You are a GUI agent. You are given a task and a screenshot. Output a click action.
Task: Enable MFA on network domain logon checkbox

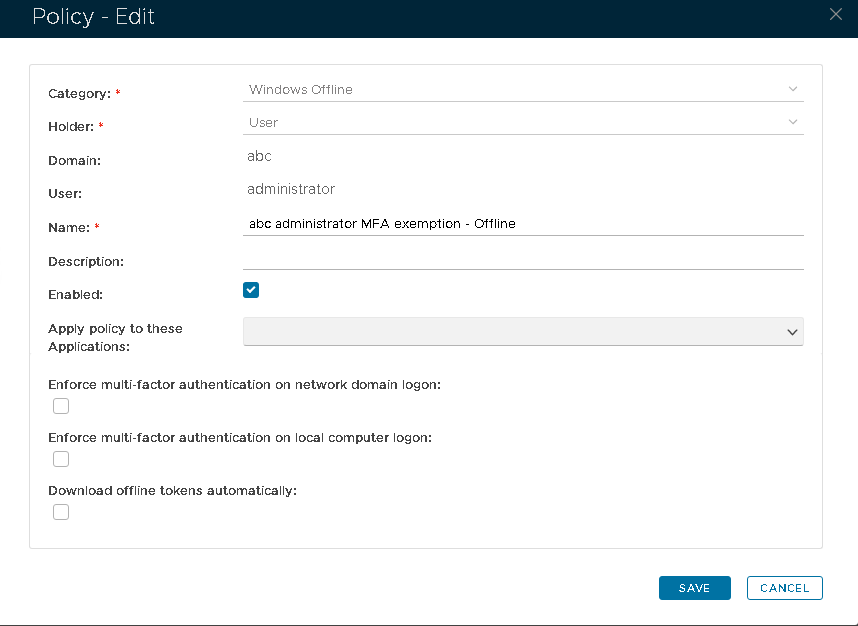pos(61,406)
